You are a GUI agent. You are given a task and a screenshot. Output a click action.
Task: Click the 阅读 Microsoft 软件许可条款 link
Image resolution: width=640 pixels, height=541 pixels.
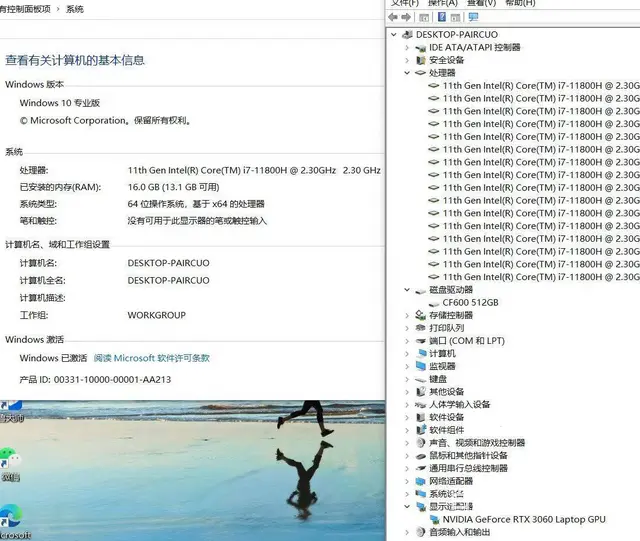151,358
